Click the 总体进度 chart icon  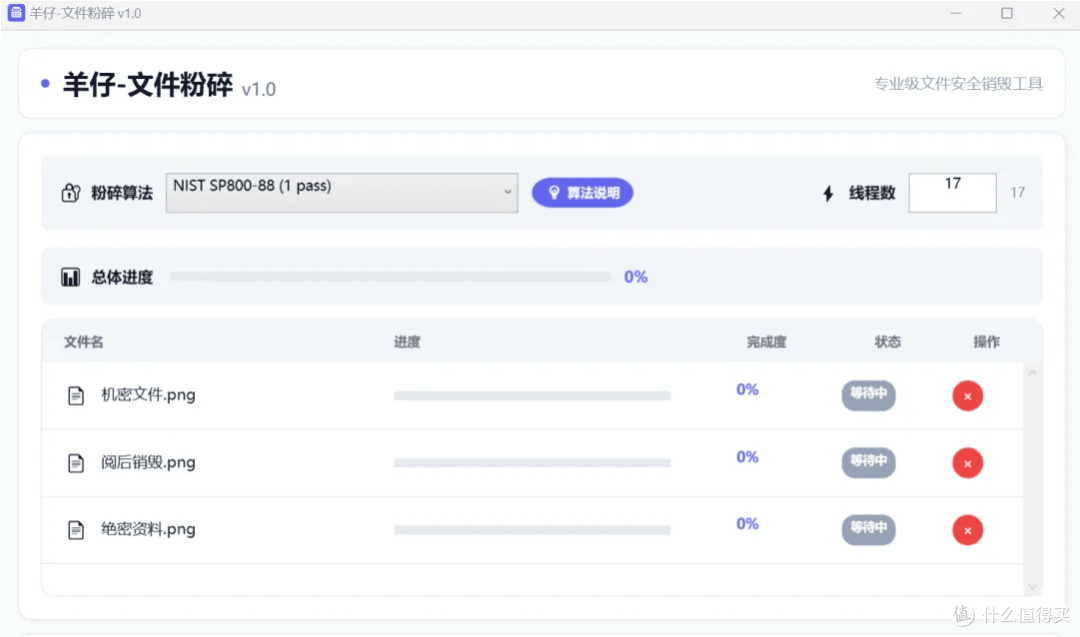pyautogui.click(x=70, y=277)
